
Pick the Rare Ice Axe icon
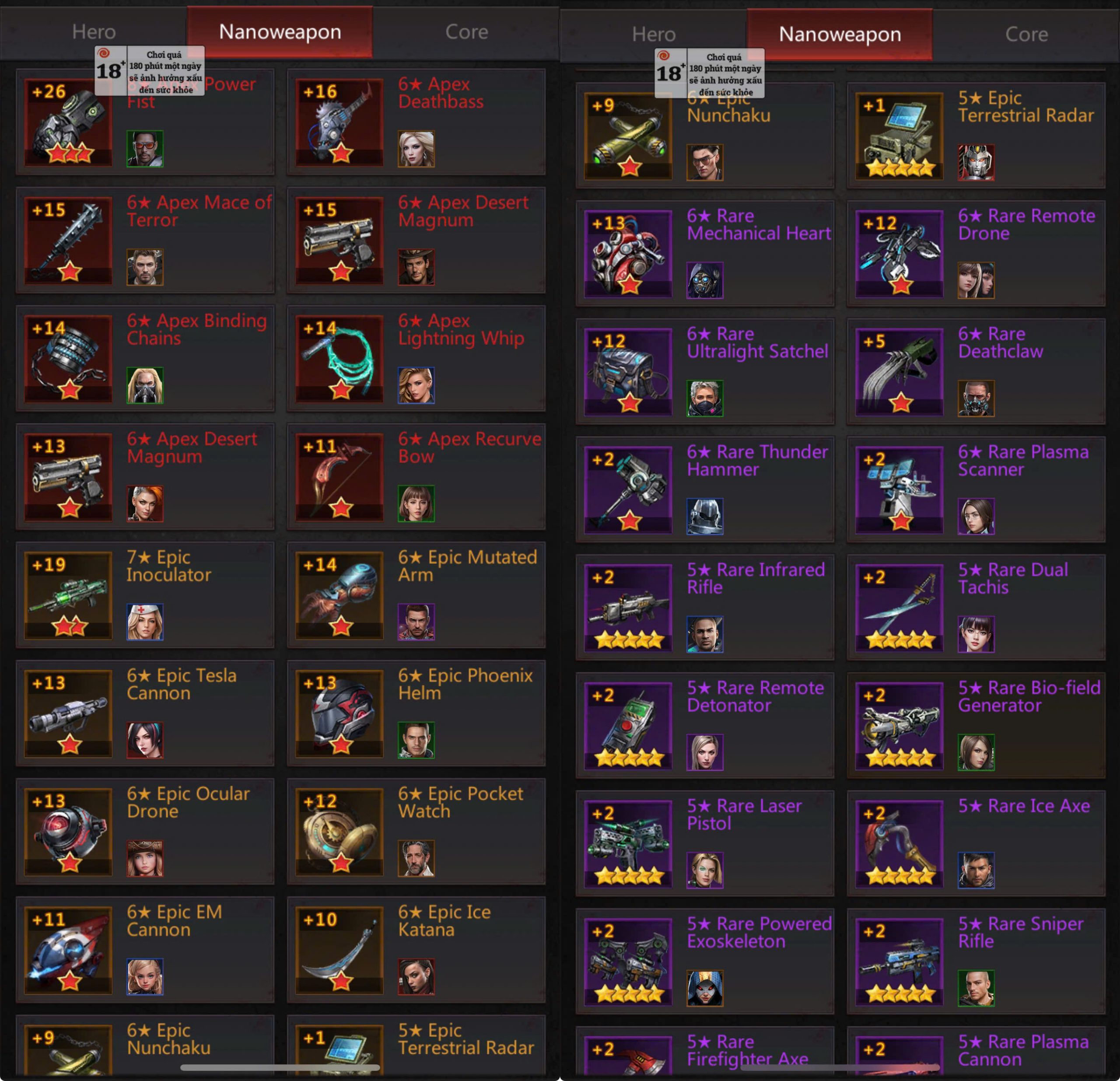click(899, 844)
